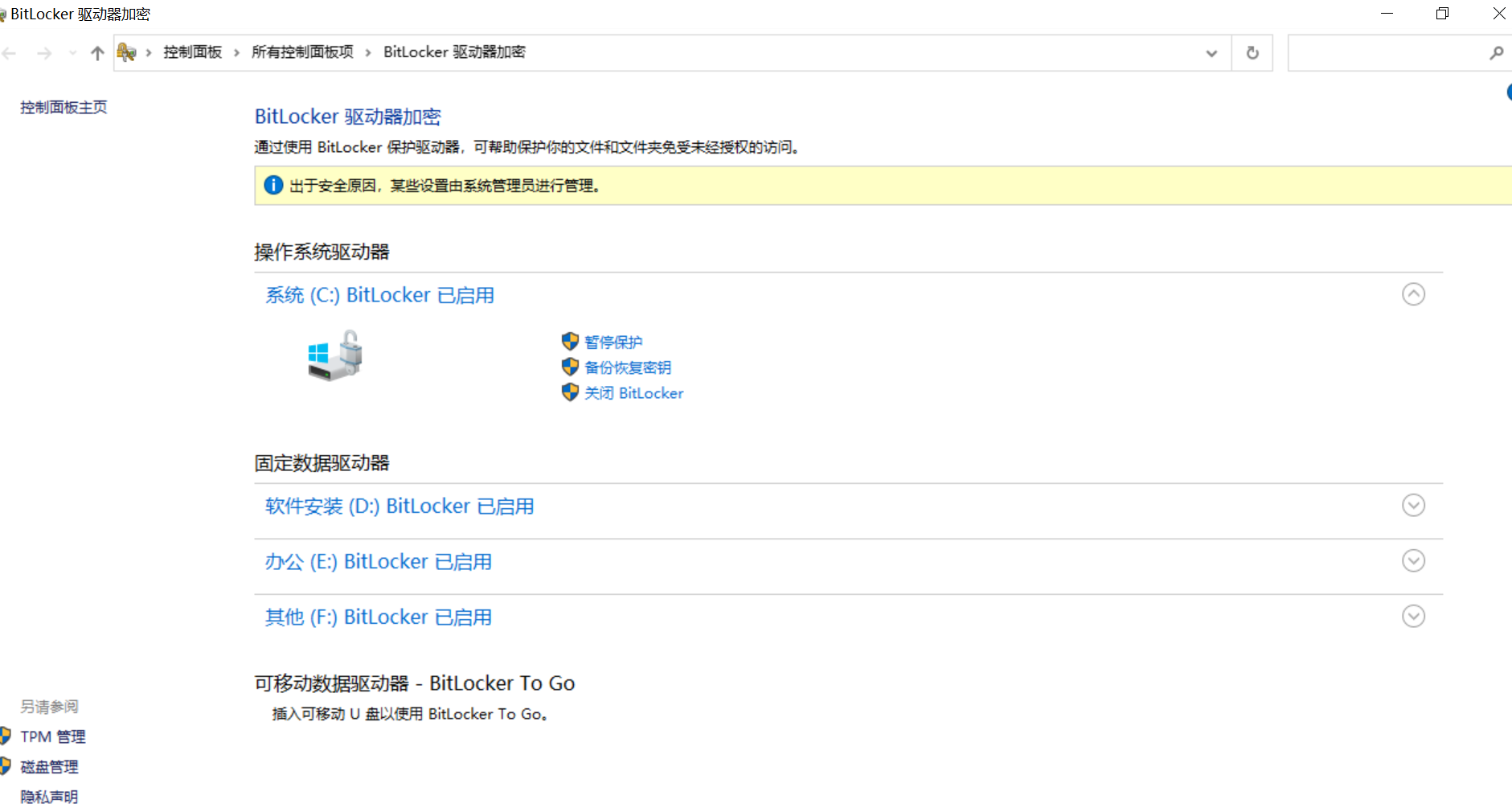Image resolution: width=1512 pixels, height=808 pixels.
Task: Click 暂停保护 link
Action: (x=613, y=342)
